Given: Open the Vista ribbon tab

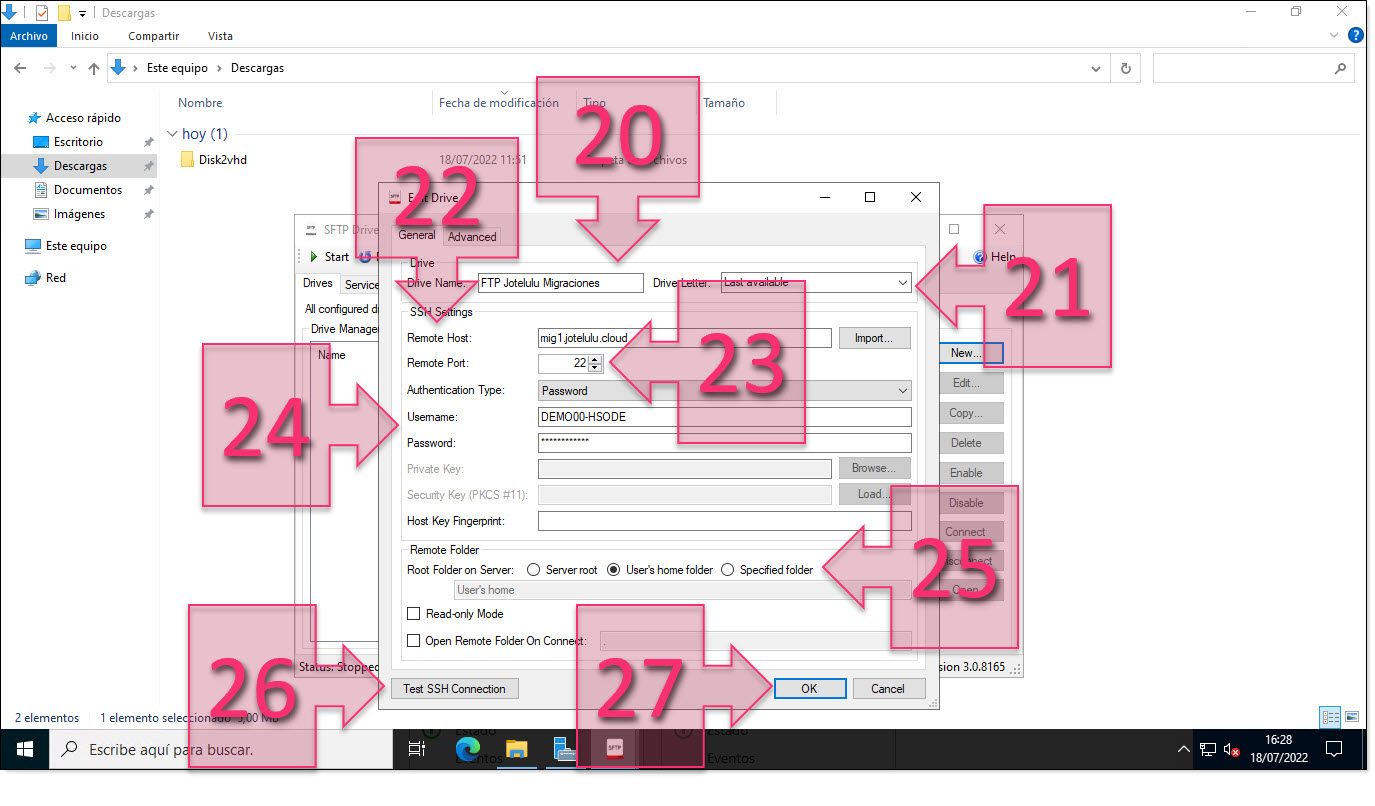Looking at the screenshot, I should (220, 36).
